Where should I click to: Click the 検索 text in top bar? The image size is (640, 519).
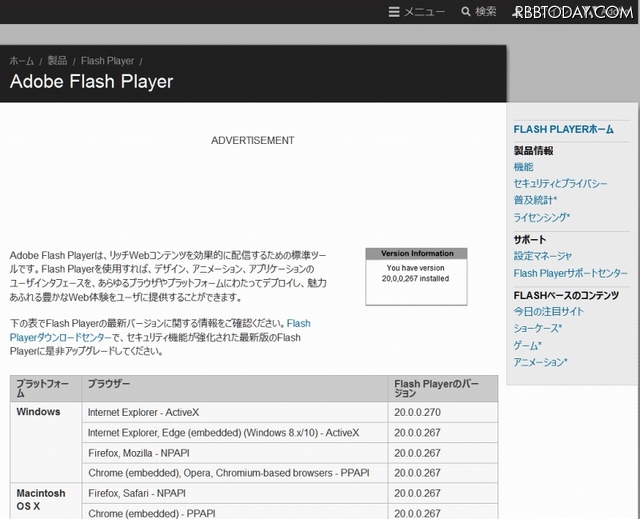(x=486, y=12)
